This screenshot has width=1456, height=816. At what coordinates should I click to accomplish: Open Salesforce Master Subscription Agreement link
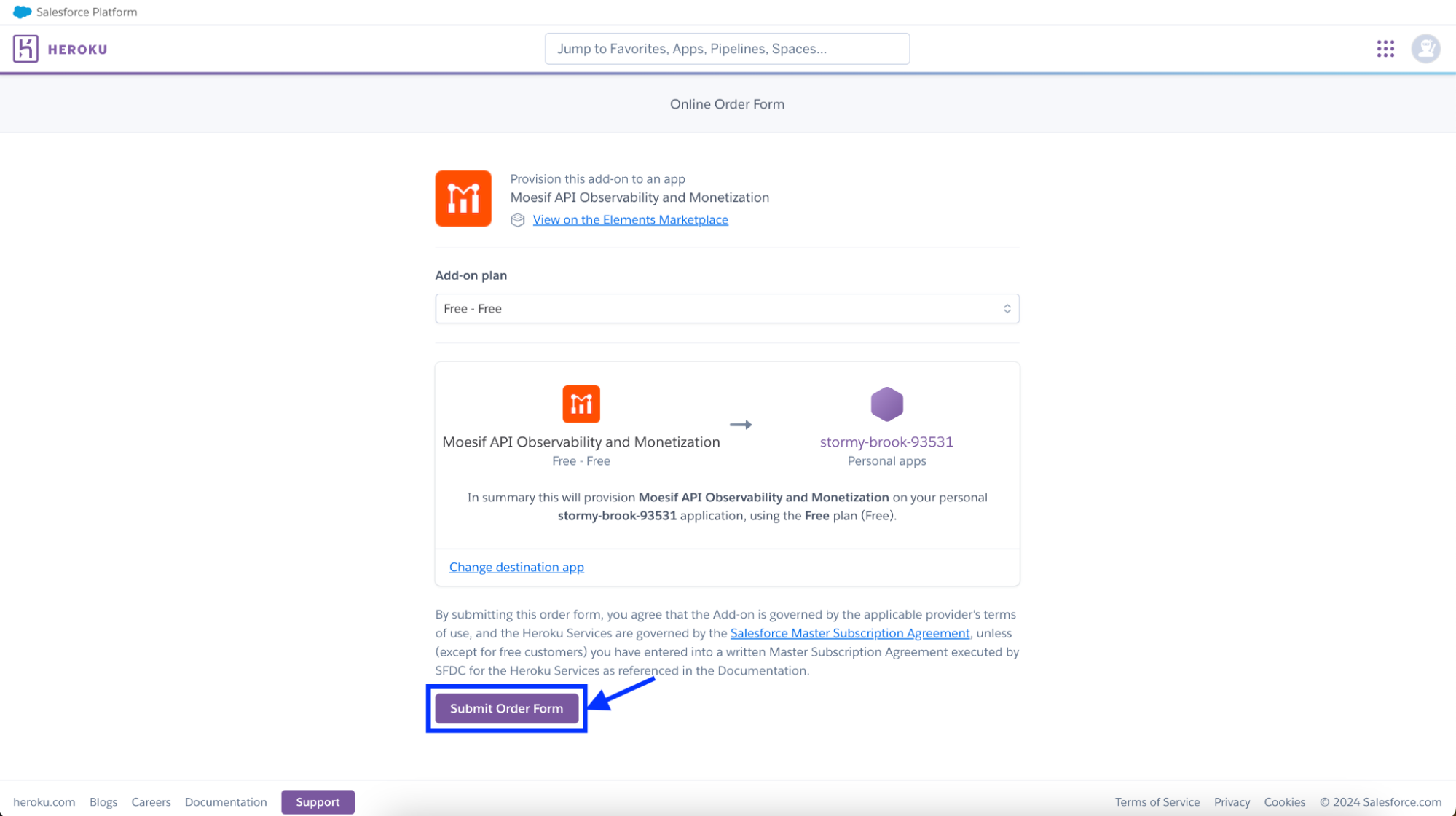click(x=849, y=633)
